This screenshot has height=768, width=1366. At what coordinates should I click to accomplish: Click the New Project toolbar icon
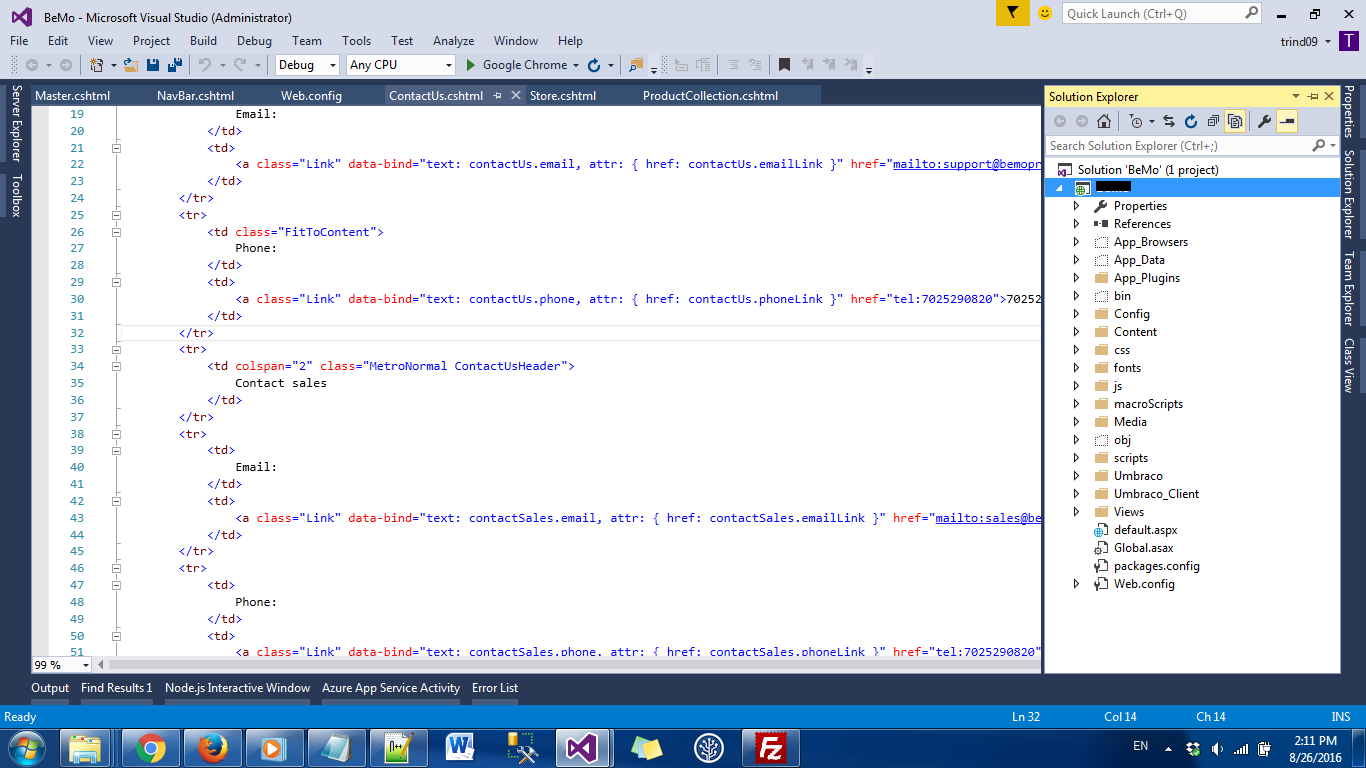tap(97, 65)
